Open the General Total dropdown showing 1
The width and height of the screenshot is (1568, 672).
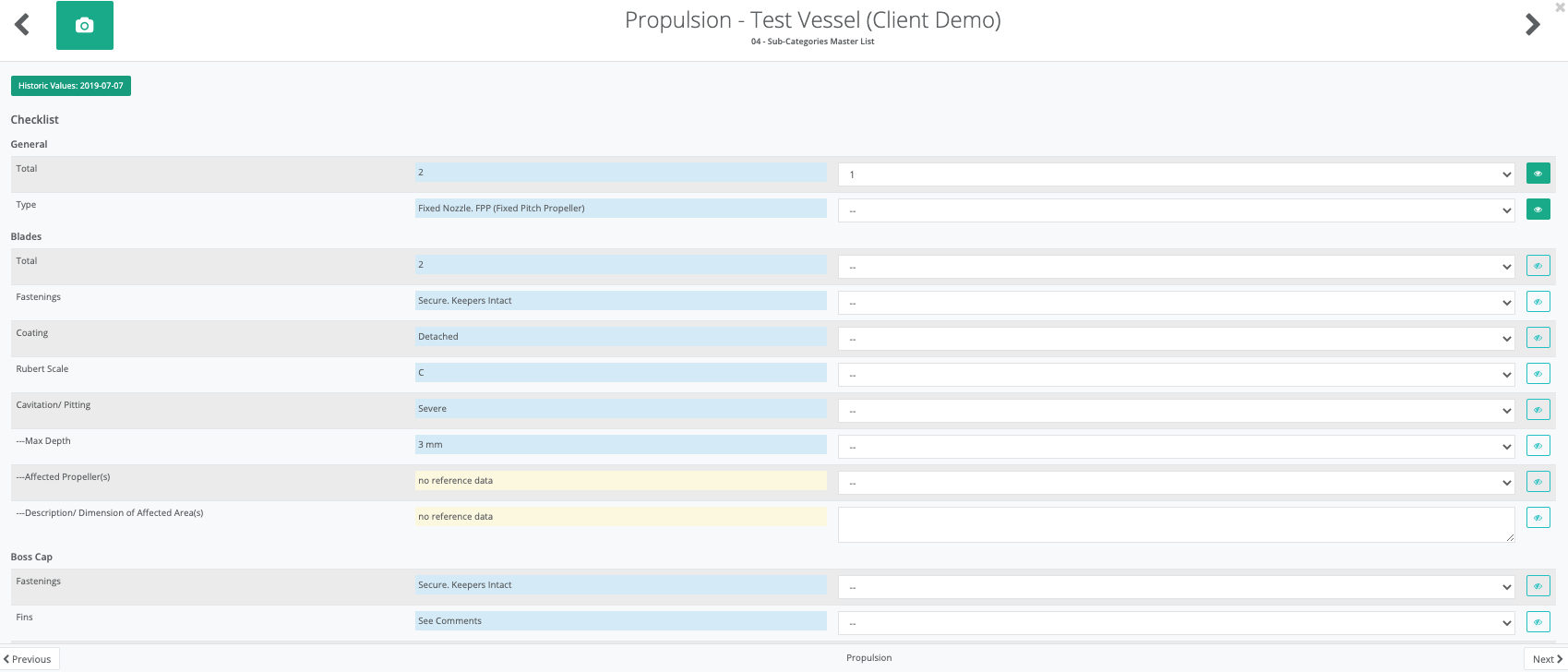click(x=1175, y=174)
